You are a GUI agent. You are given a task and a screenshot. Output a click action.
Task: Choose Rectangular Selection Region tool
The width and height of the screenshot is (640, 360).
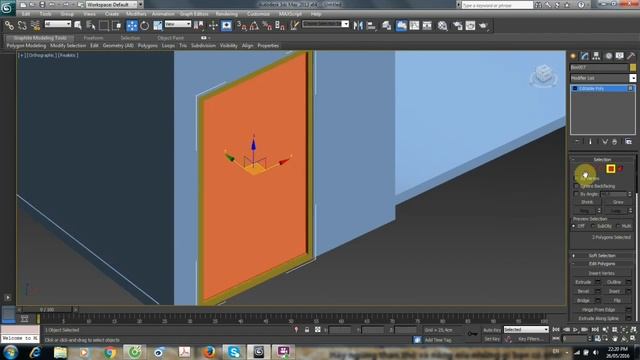pyautogui.click(x=104, y=26)
